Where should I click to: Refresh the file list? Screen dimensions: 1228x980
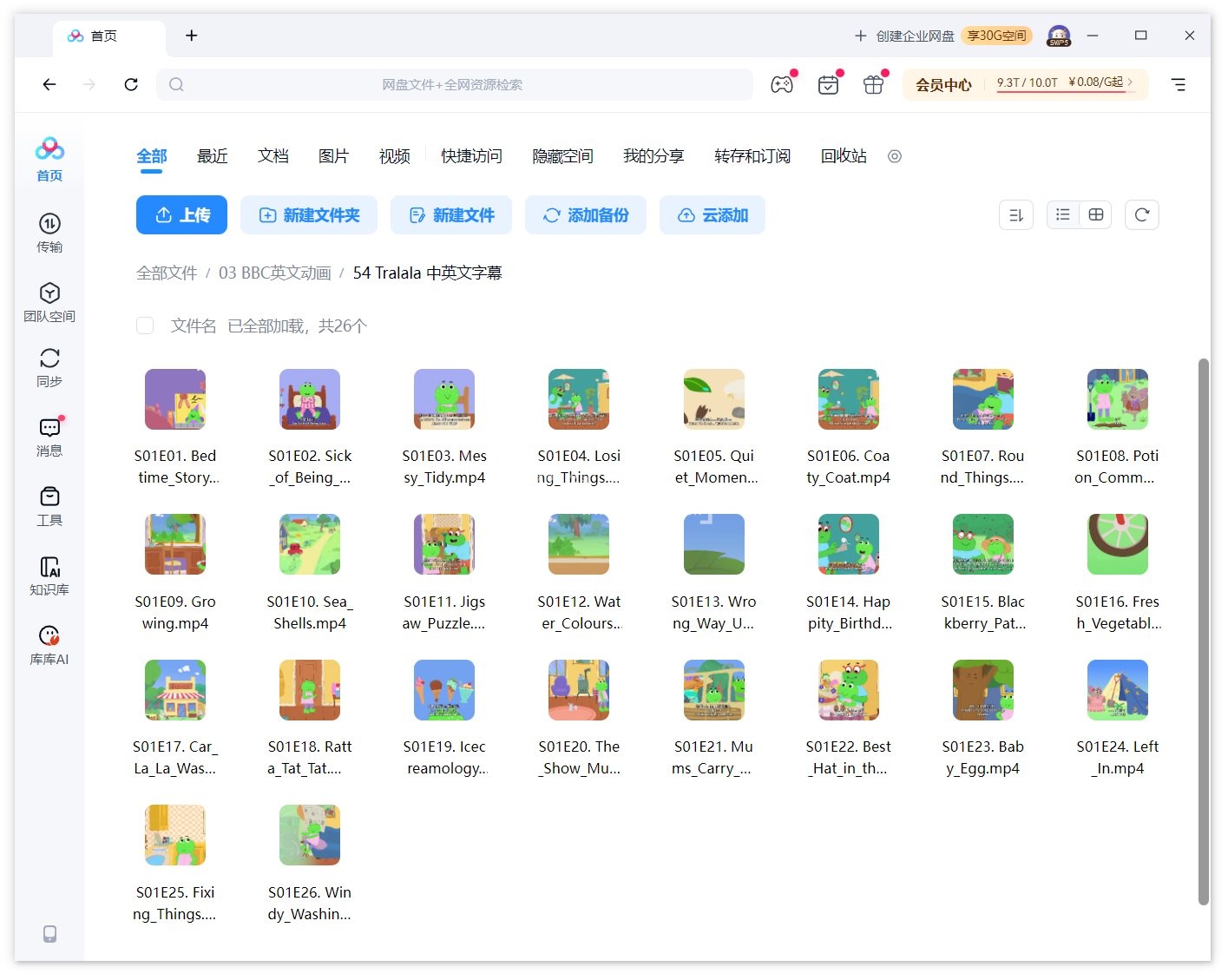click(1142, 215)
